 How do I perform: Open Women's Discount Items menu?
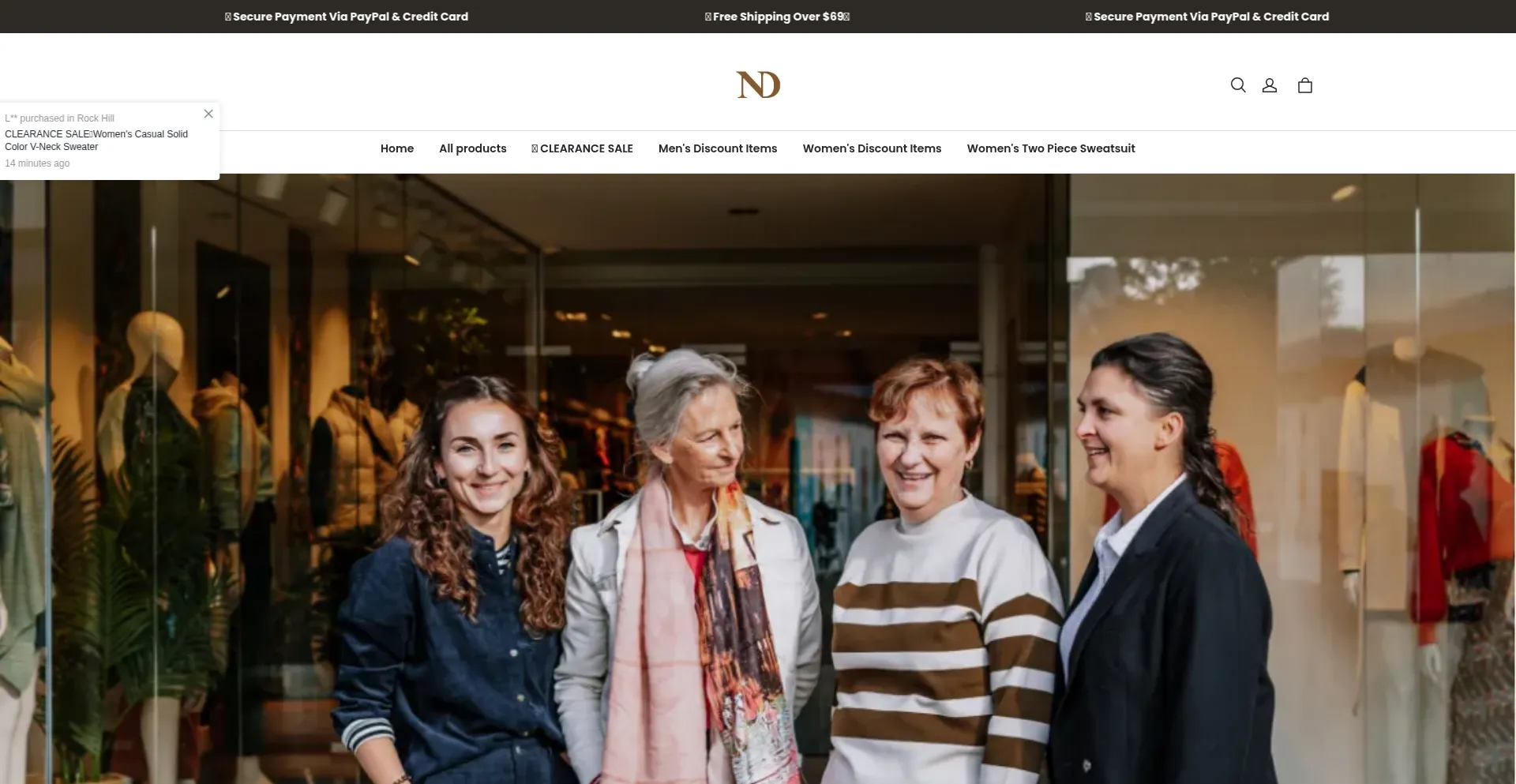point(872,148)
